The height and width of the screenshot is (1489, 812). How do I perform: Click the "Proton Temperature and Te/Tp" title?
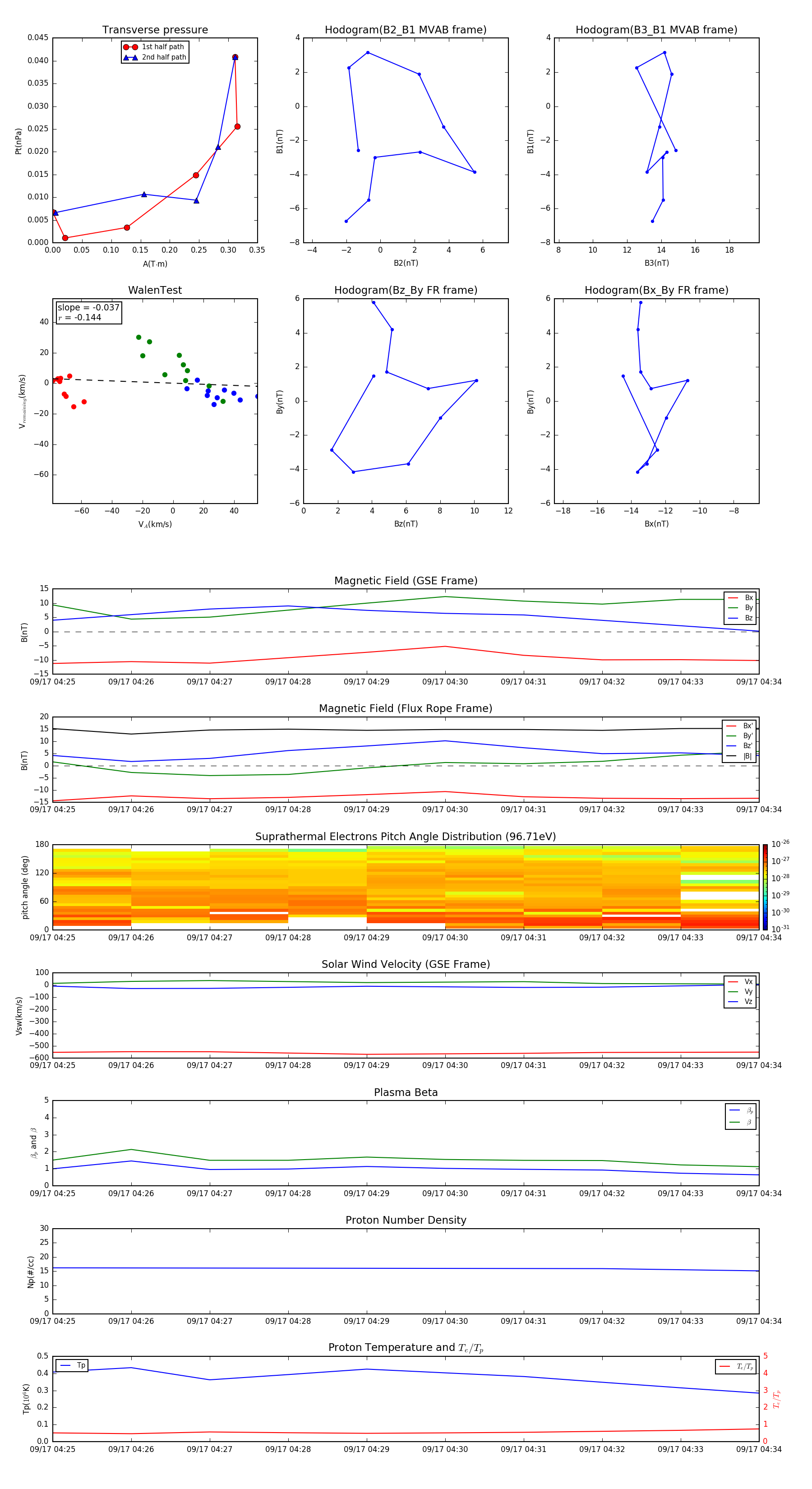tap(406, 1348)
